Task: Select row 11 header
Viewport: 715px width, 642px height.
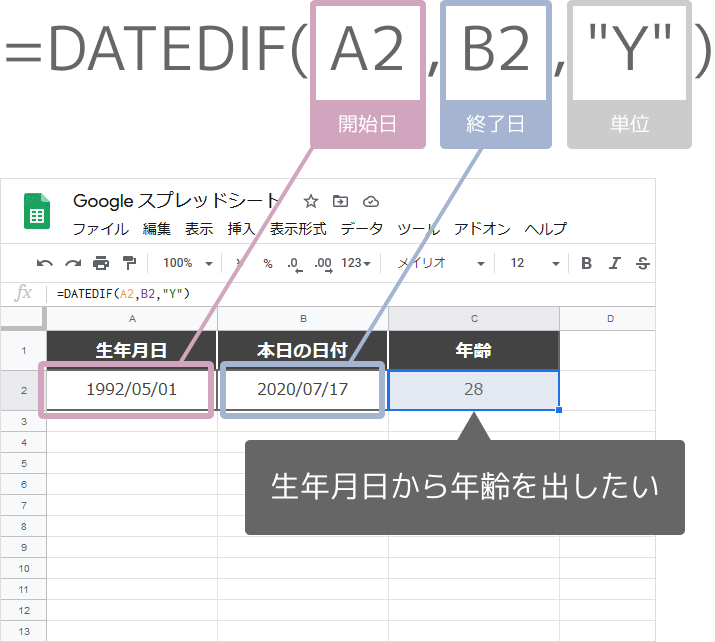Action: click(x=23, y=589)
